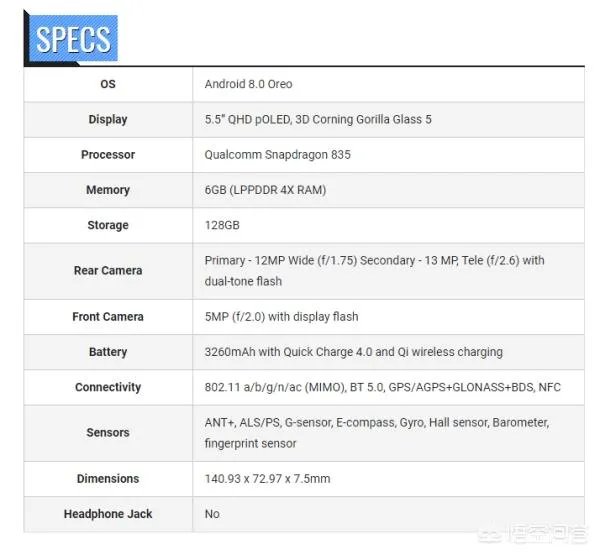Click the Front Camera row label

108,317
